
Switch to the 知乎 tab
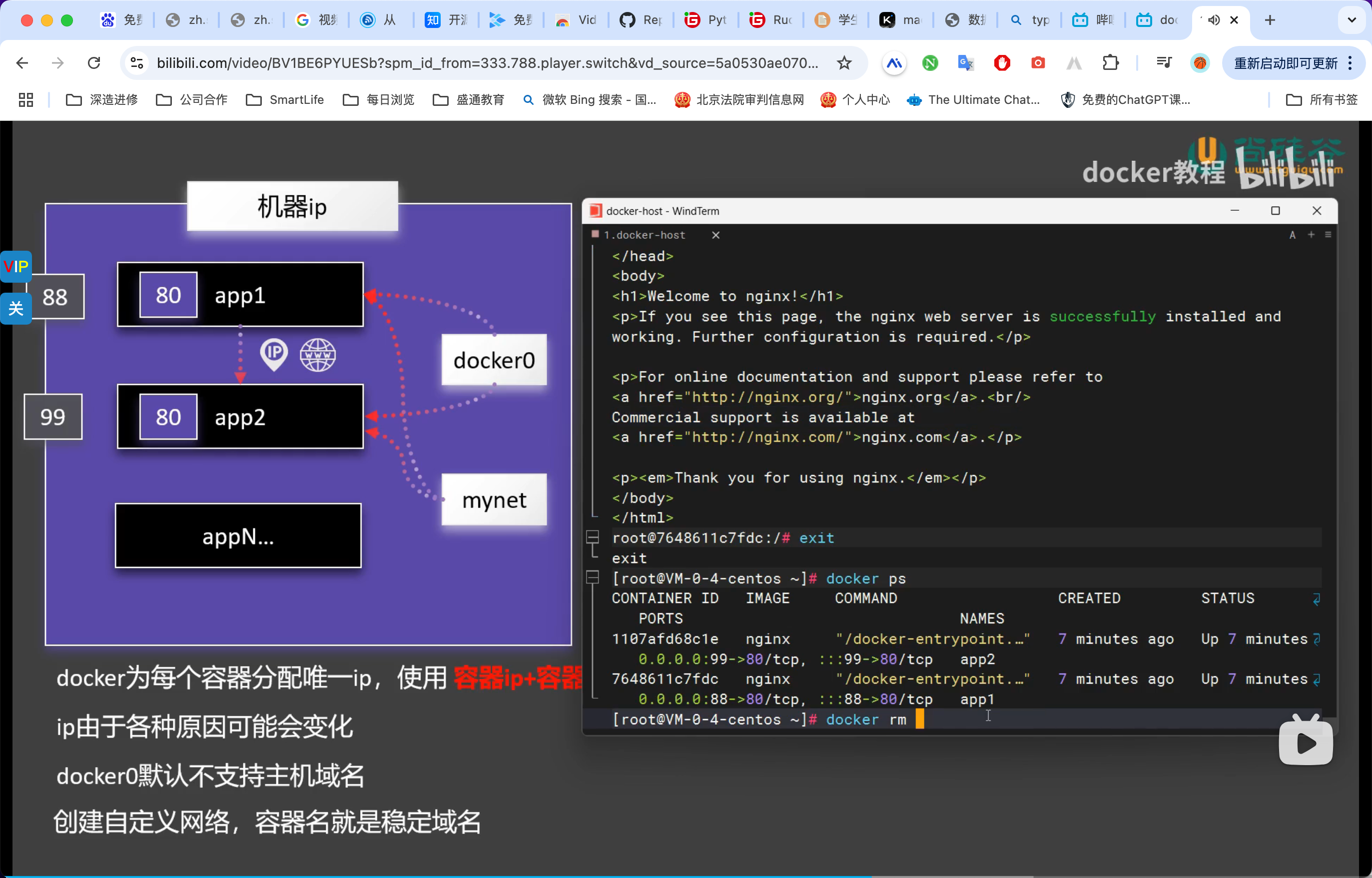(447, 20)
